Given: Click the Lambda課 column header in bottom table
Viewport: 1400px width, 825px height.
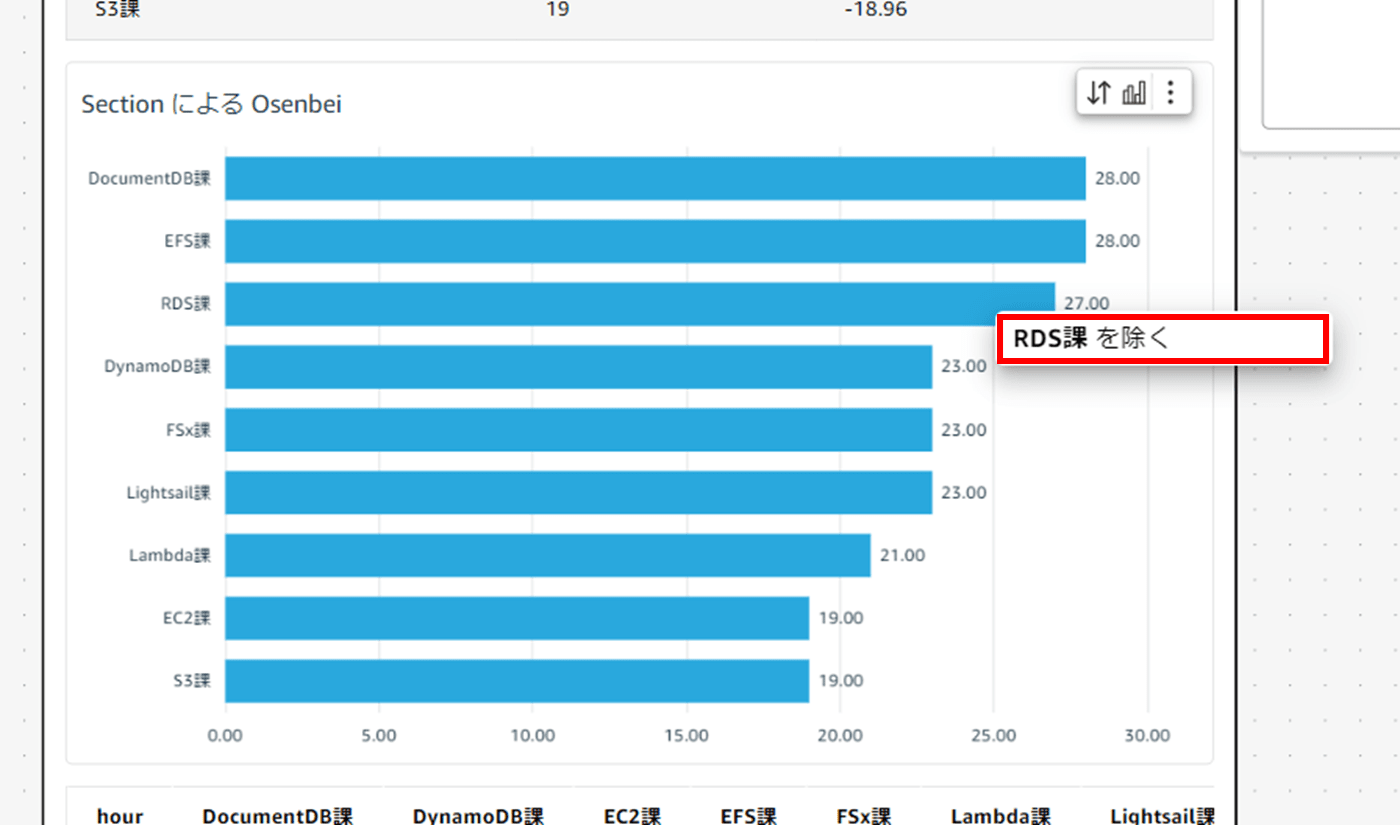Looking at the screenshot, I should [1001, 815].
